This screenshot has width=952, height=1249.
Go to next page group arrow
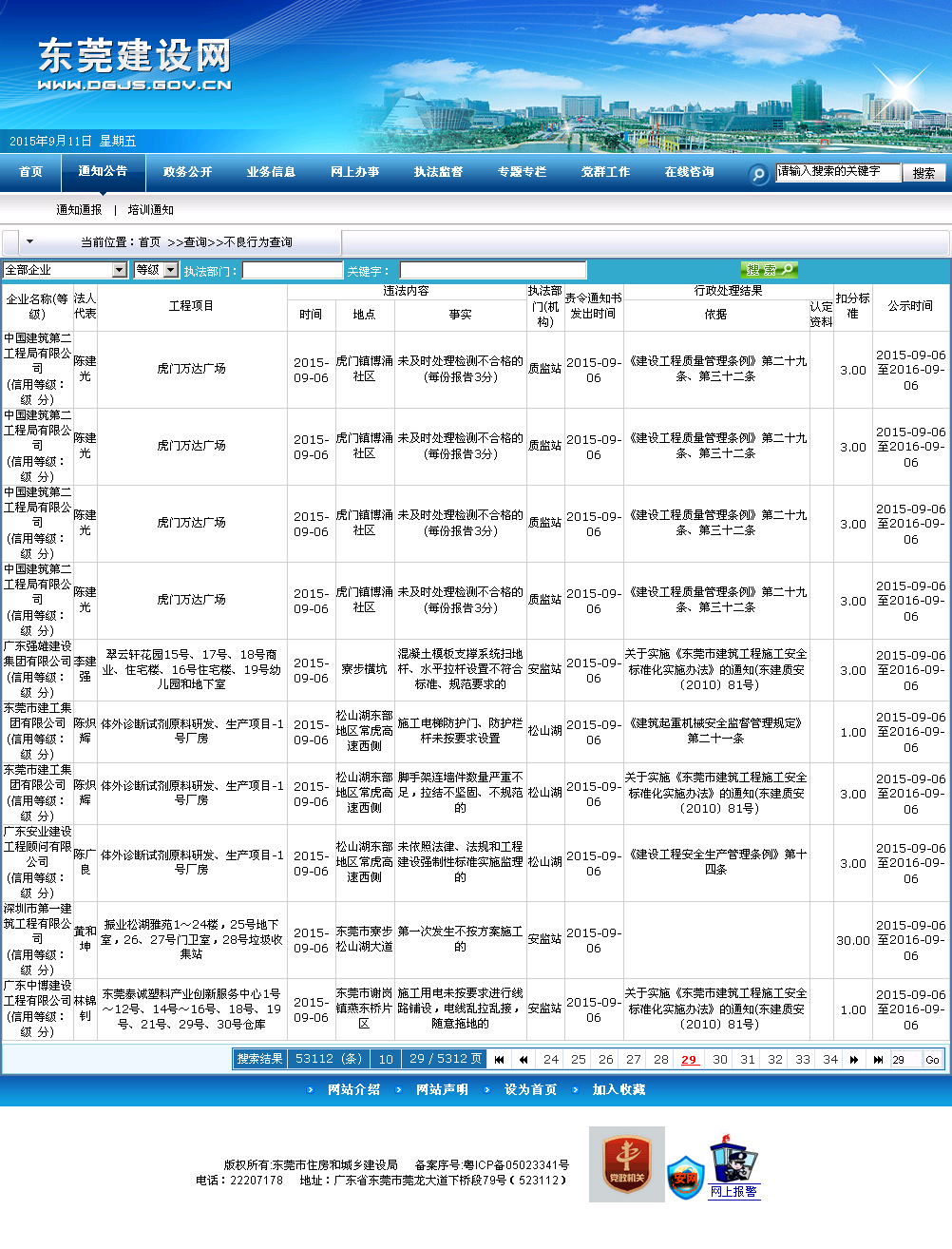pyautogui.click(x=854, y=1059)
